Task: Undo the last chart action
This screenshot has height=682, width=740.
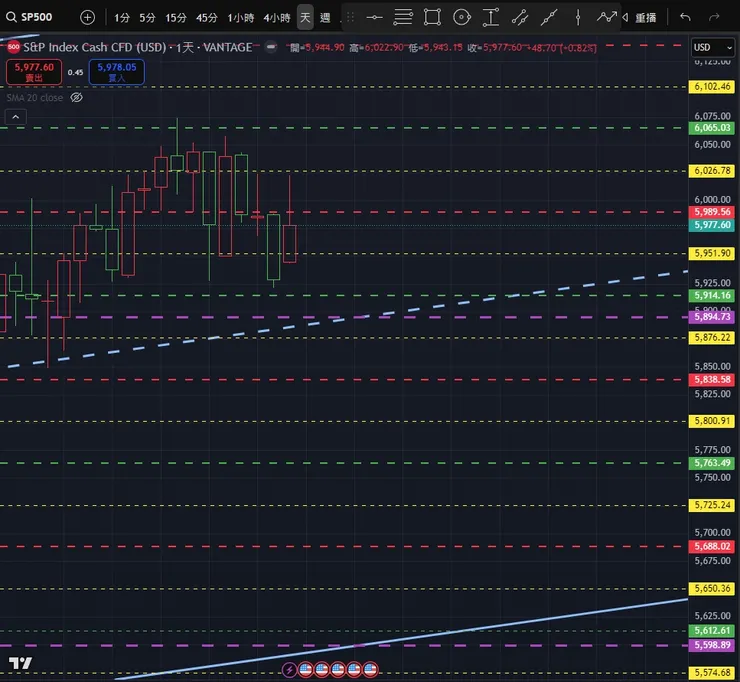Action: [685, 17]
